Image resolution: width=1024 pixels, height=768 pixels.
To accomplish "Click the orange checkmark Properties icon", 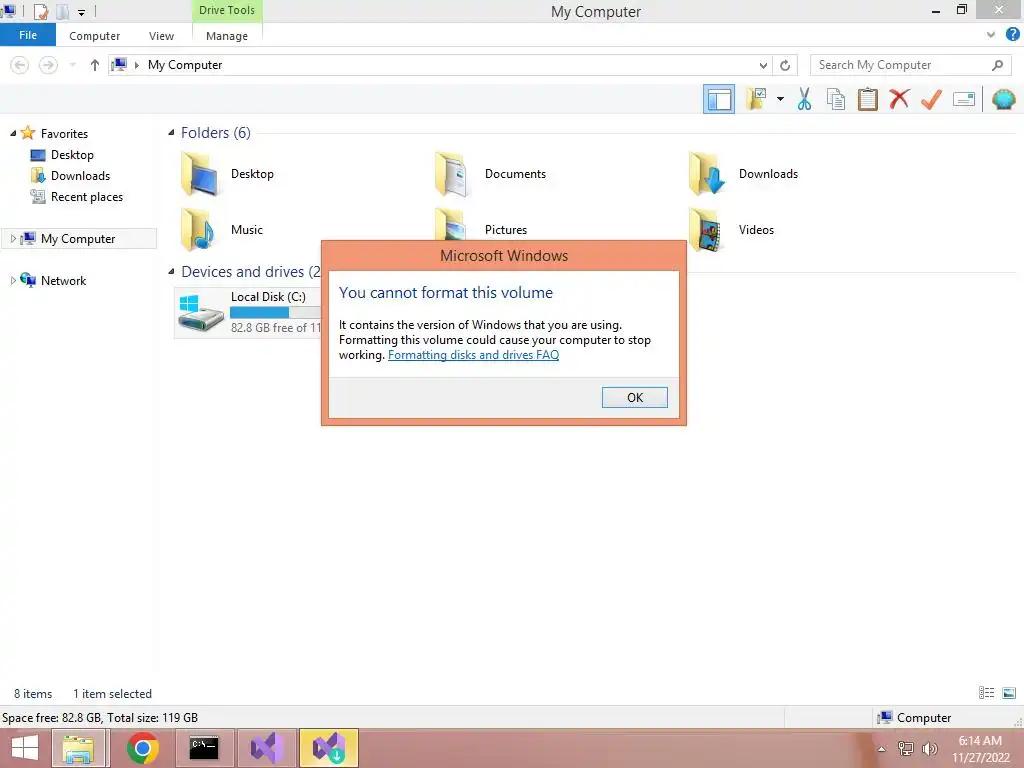I will (931, 99).
